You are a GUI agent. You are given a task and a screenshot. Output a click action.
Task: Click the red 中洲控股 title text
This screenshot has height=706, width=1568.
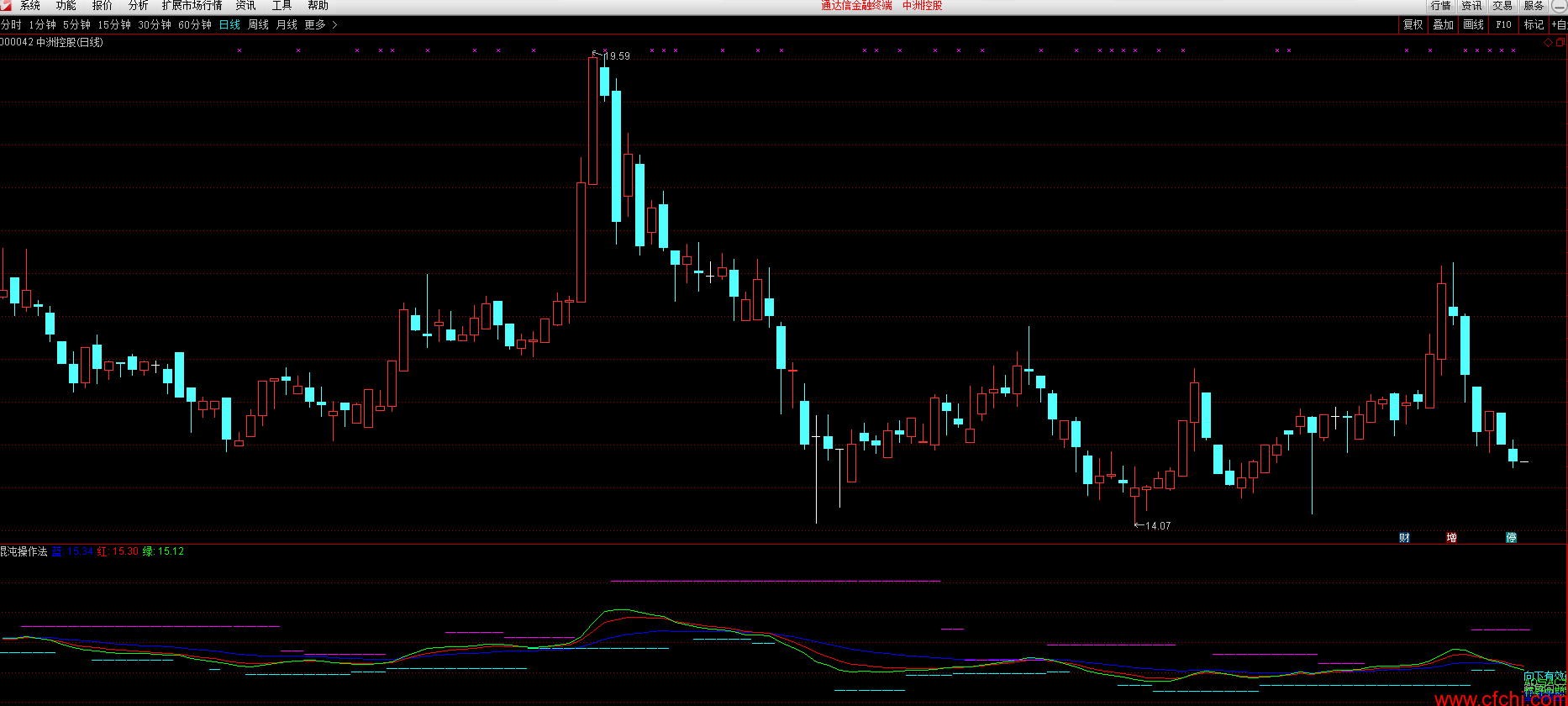click(x=923, y=5)
